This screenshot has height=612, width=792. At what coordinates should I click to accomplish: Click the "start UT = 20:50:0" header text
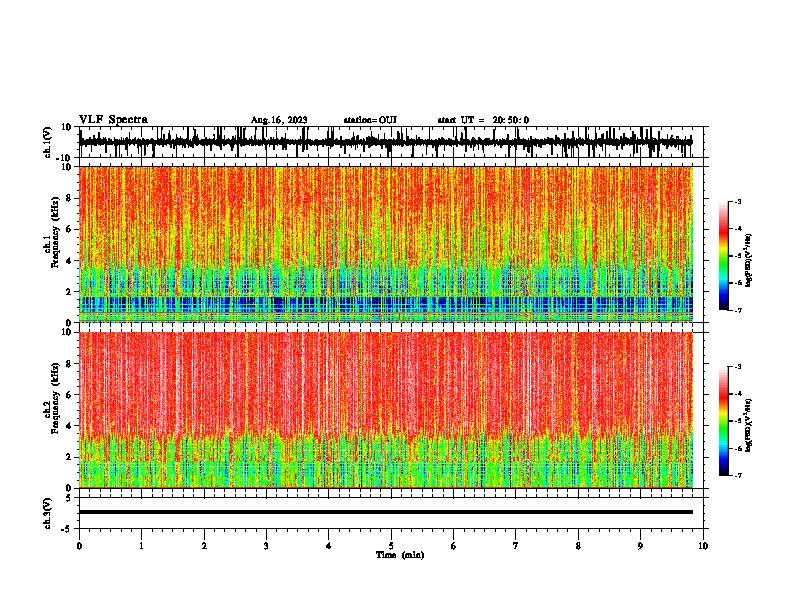click(483, 120)
